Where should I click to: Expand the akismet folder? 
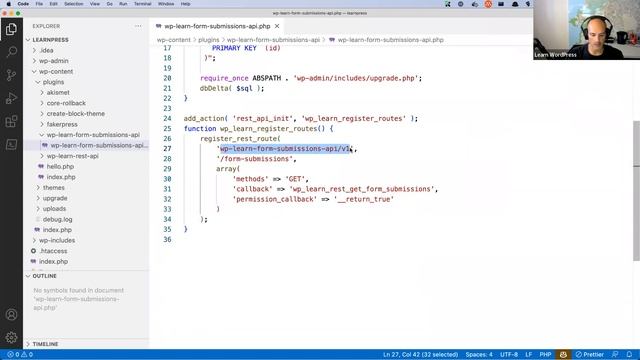42,93
